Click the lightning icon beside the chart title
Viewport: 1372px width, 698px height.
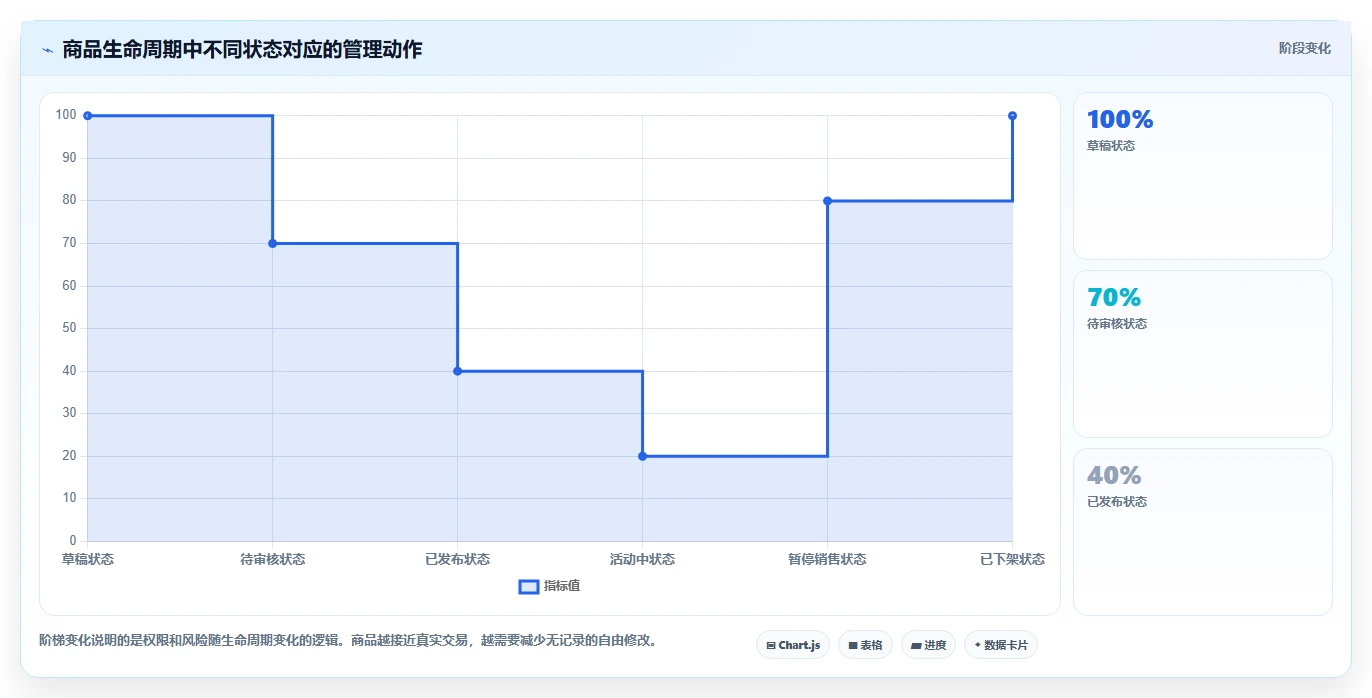pyautogui.click(x=47, y=50)
